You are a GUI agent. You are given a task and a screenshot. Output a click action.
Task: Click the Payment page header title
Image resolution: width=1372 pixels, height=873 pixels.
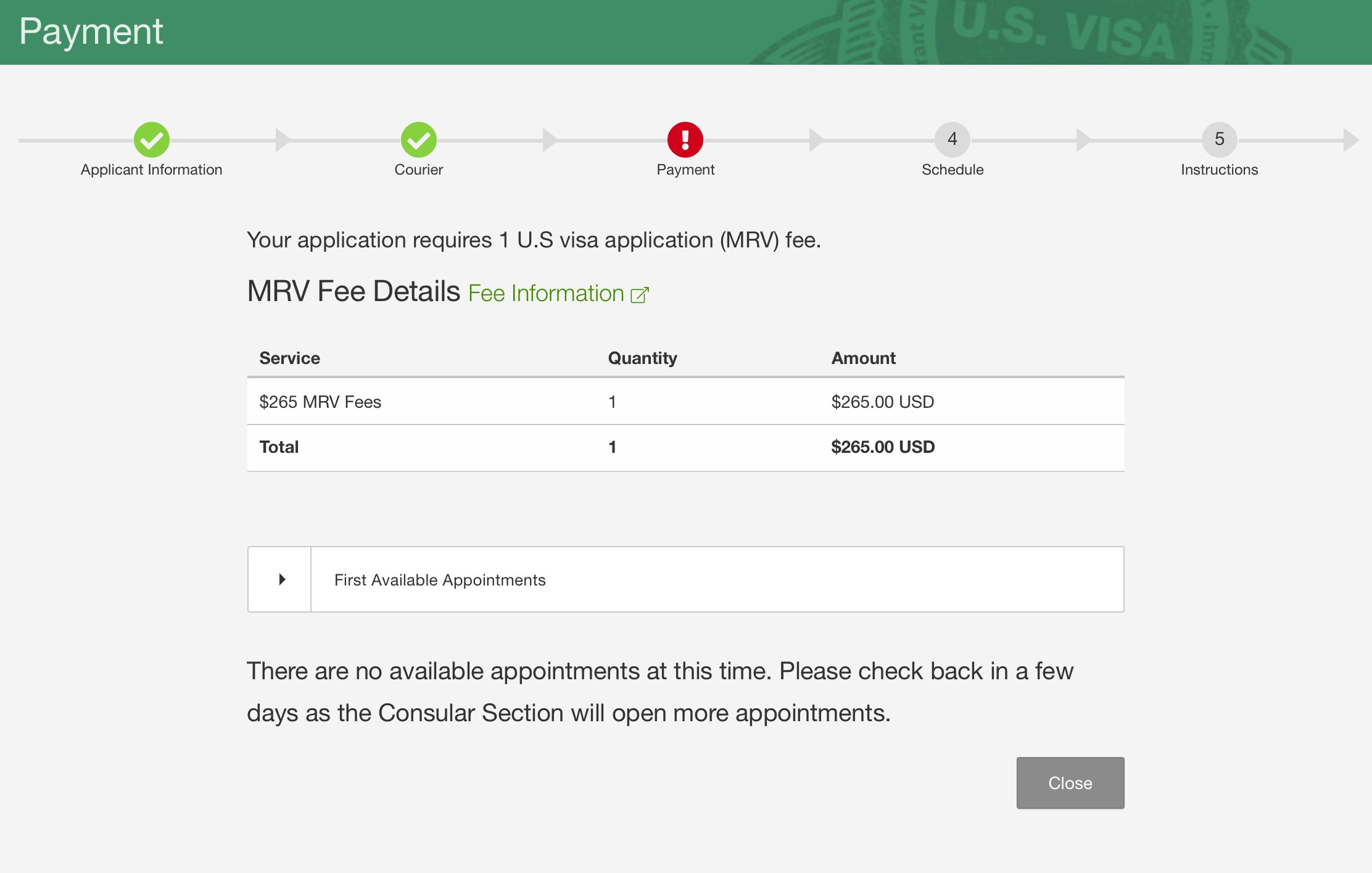pyautogui.click(x=91, y=31)
